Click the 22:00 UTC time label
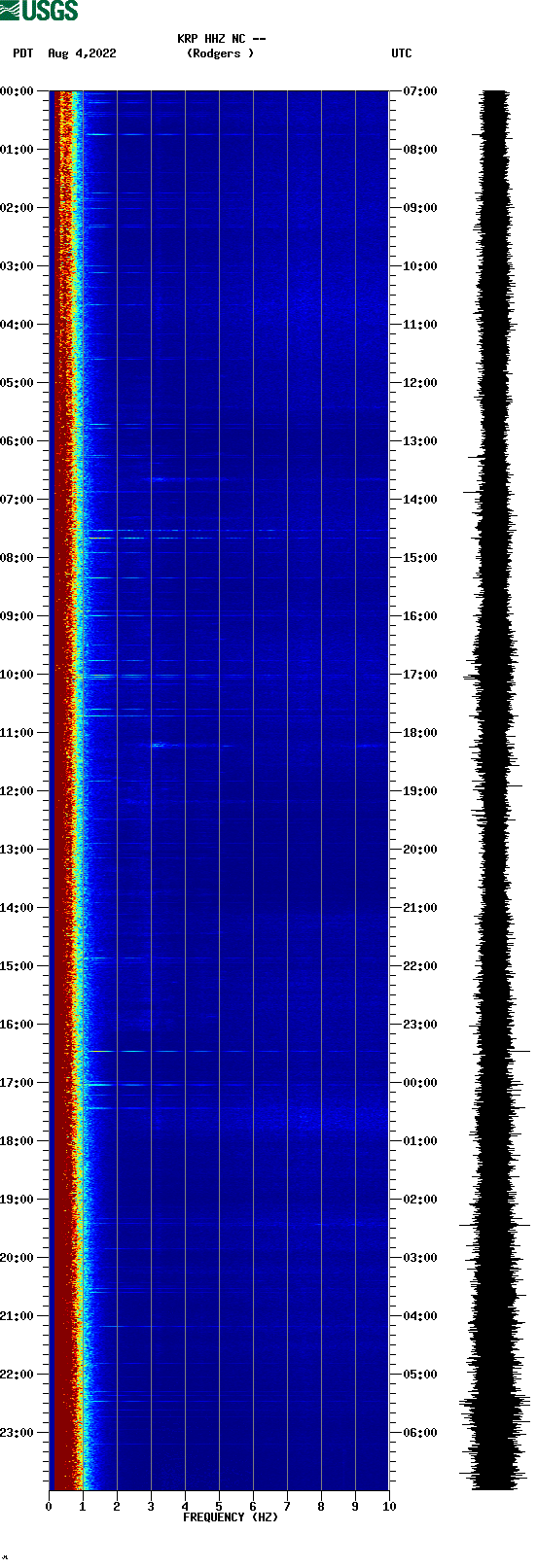537x1568 pixels. (x=420, y=966)
